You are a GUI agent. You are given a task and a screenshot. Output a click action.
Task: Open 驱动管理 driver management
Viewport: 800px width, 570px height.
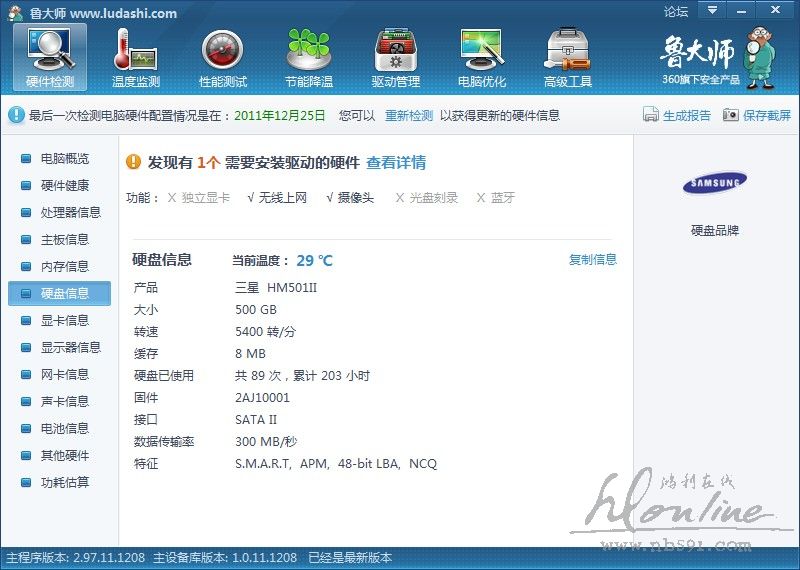click(395, 57)
